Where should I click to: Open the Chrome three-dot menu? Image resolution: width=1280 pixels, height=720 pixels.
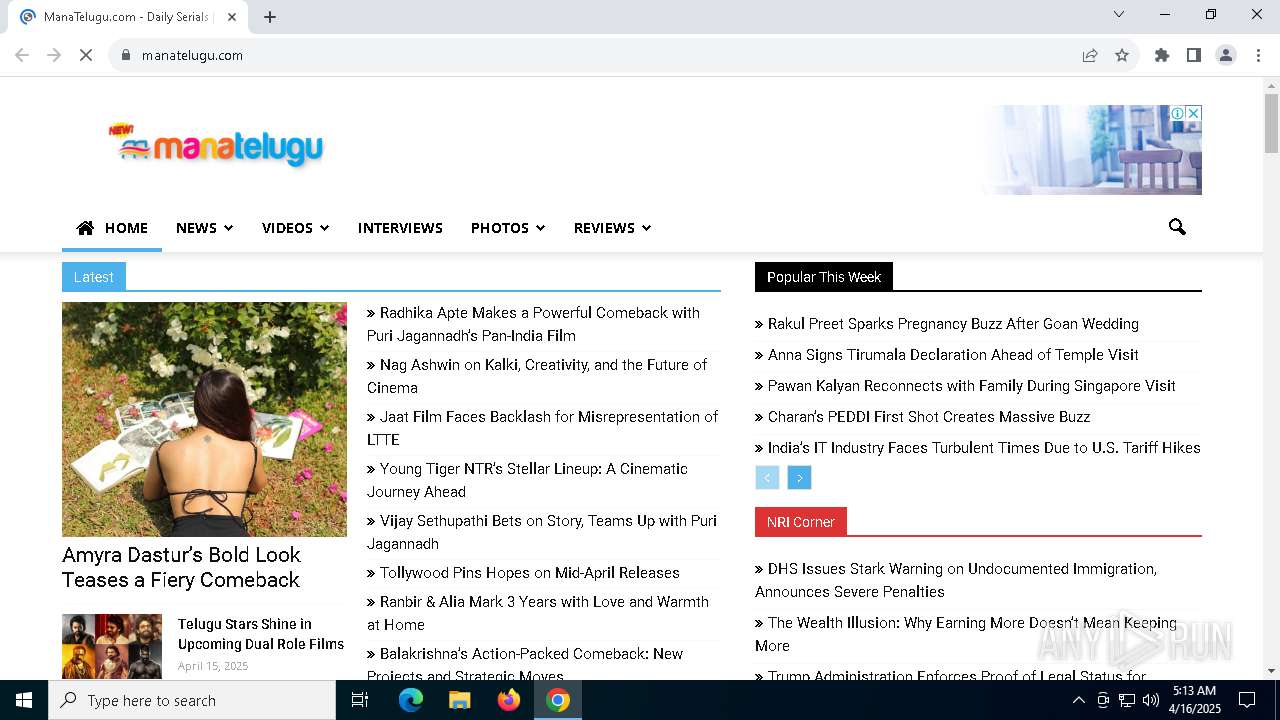pos(1258,55)
